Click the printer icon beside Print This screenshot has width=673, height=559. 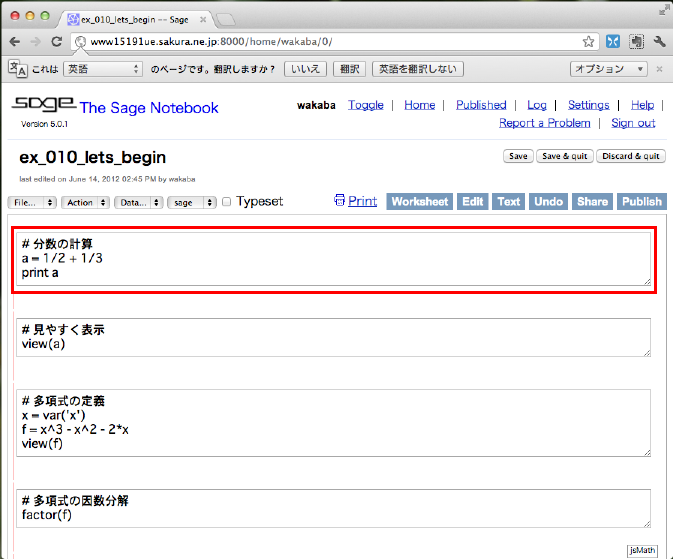click(339, 201)
